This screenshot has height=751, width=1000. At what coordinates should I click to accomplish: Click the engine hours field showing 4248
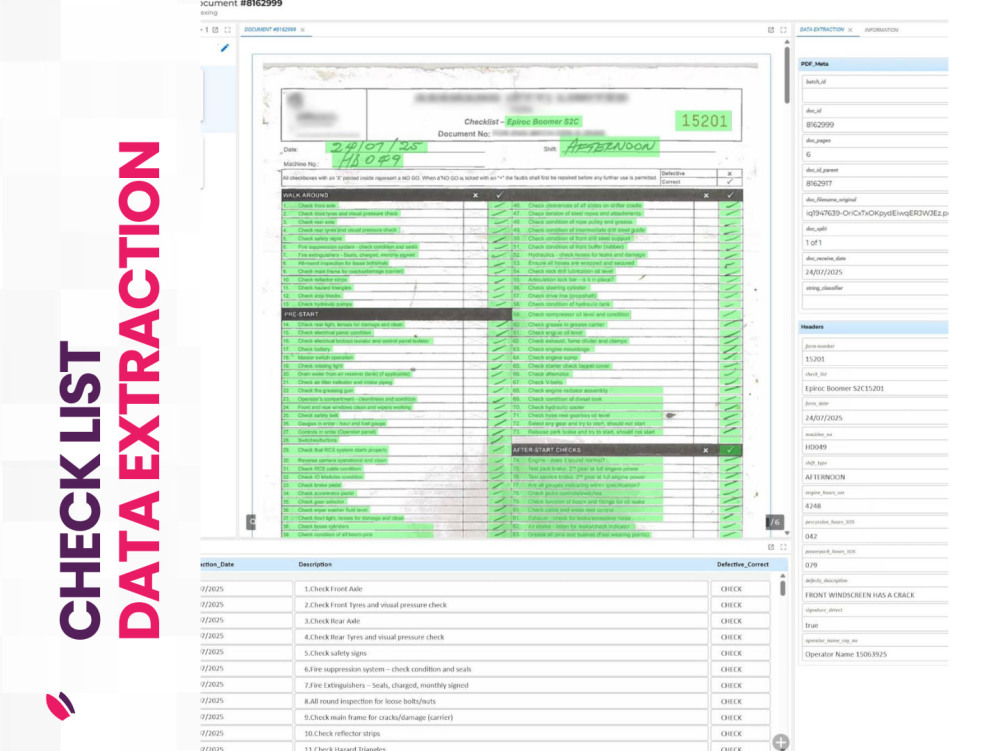coord(875,506)
